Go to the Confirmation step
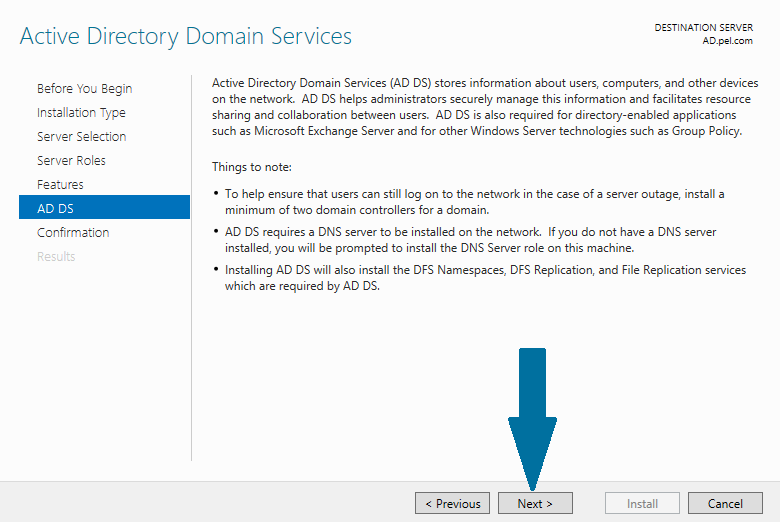The image size is (780, 522). pos(73,232)
